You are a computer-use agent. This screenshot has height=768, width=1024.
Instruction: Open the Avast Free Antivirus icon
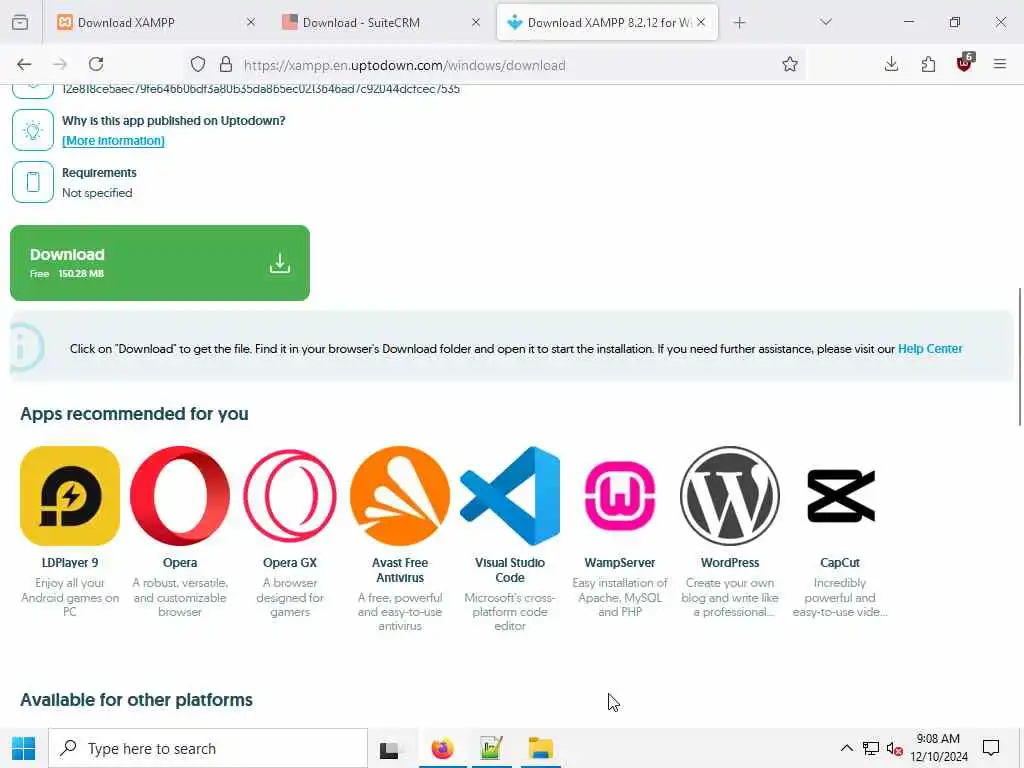[x=400, y=496]
